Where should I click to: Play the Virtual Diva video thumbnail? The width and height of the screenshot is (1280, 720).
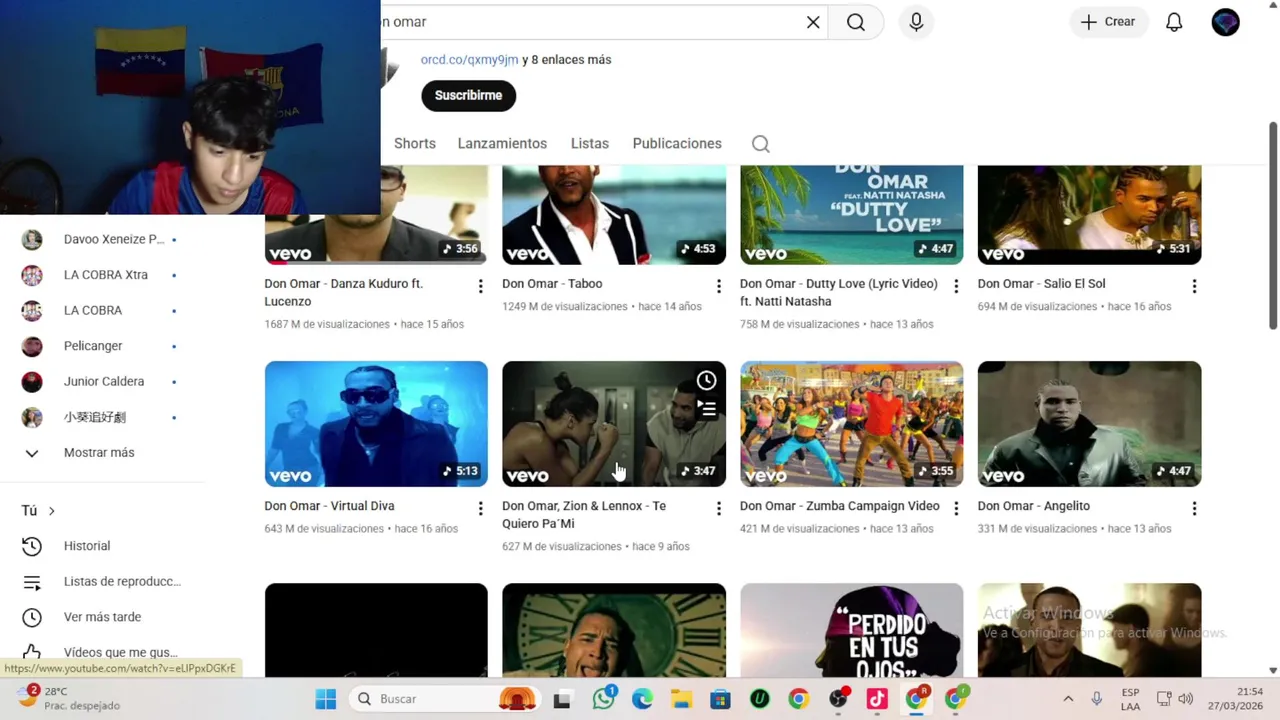tap(376, 424)
